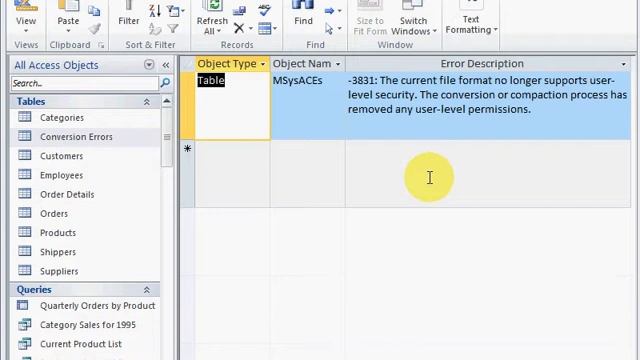Viewport: 640px width, 360px height.
Task: Click the magnifier icon beside Search box
Action: pos(165,83)
